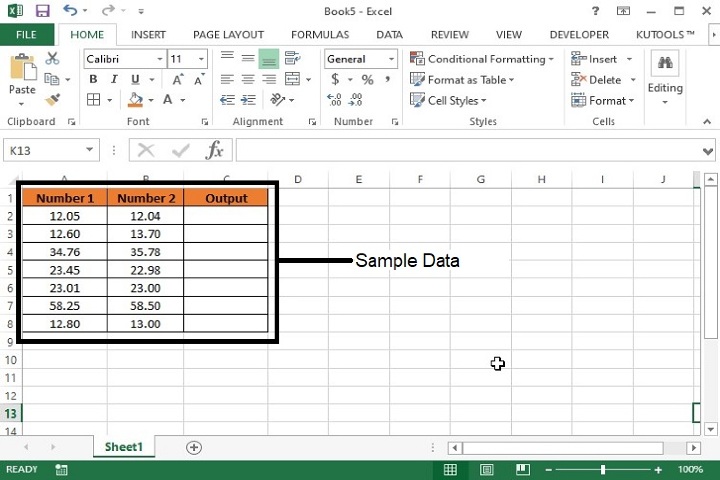Switch to Page Break Preview in status bar
This screenshot has width=720, height=480.
[523, 469]
